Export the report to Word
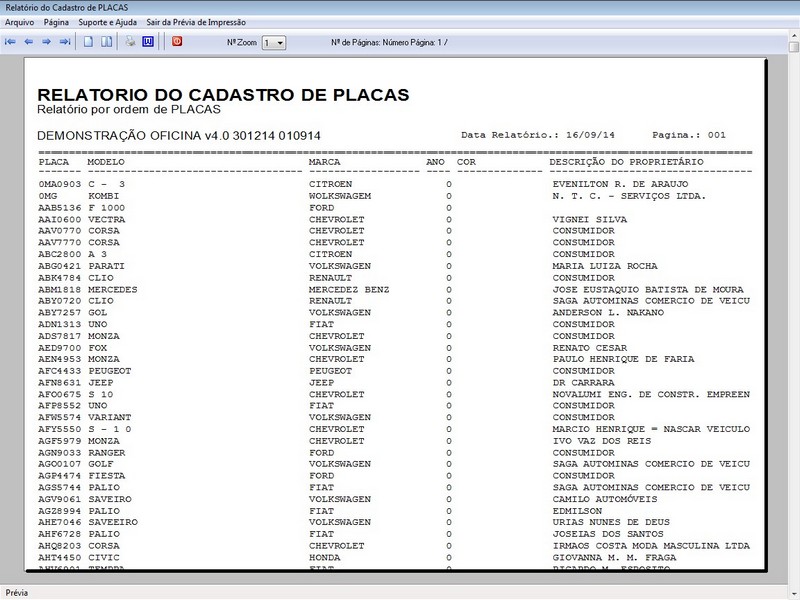 click(148, 42)
